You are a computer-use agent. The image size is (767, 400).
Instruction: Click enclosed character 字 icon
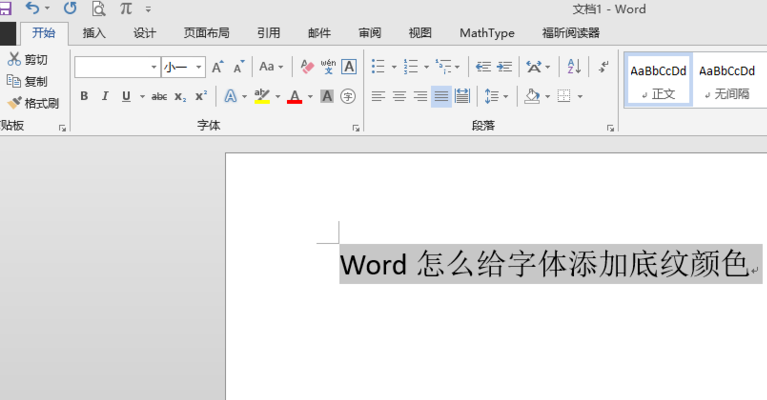click(x=348, y=96)
